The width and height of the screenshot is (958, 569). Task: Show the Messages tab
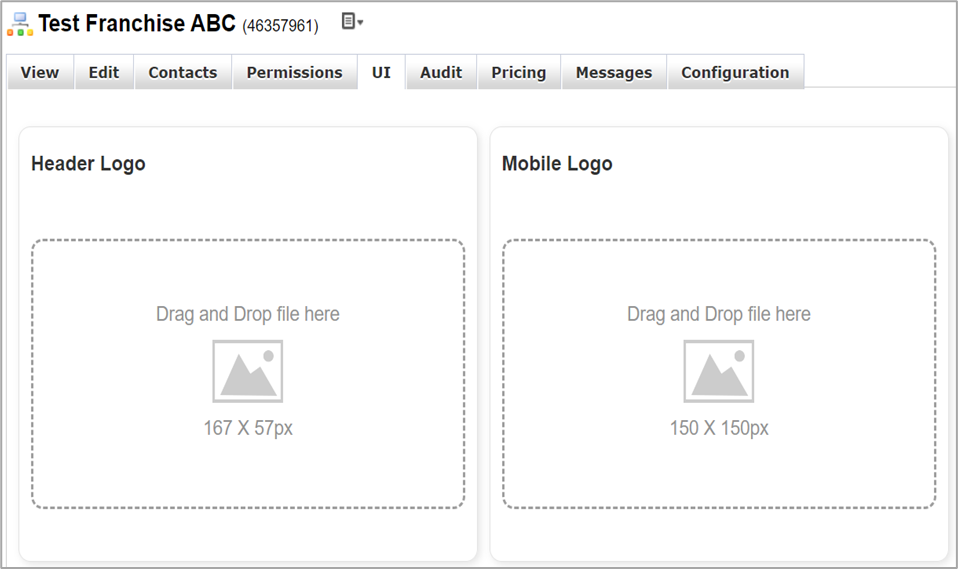613,72
